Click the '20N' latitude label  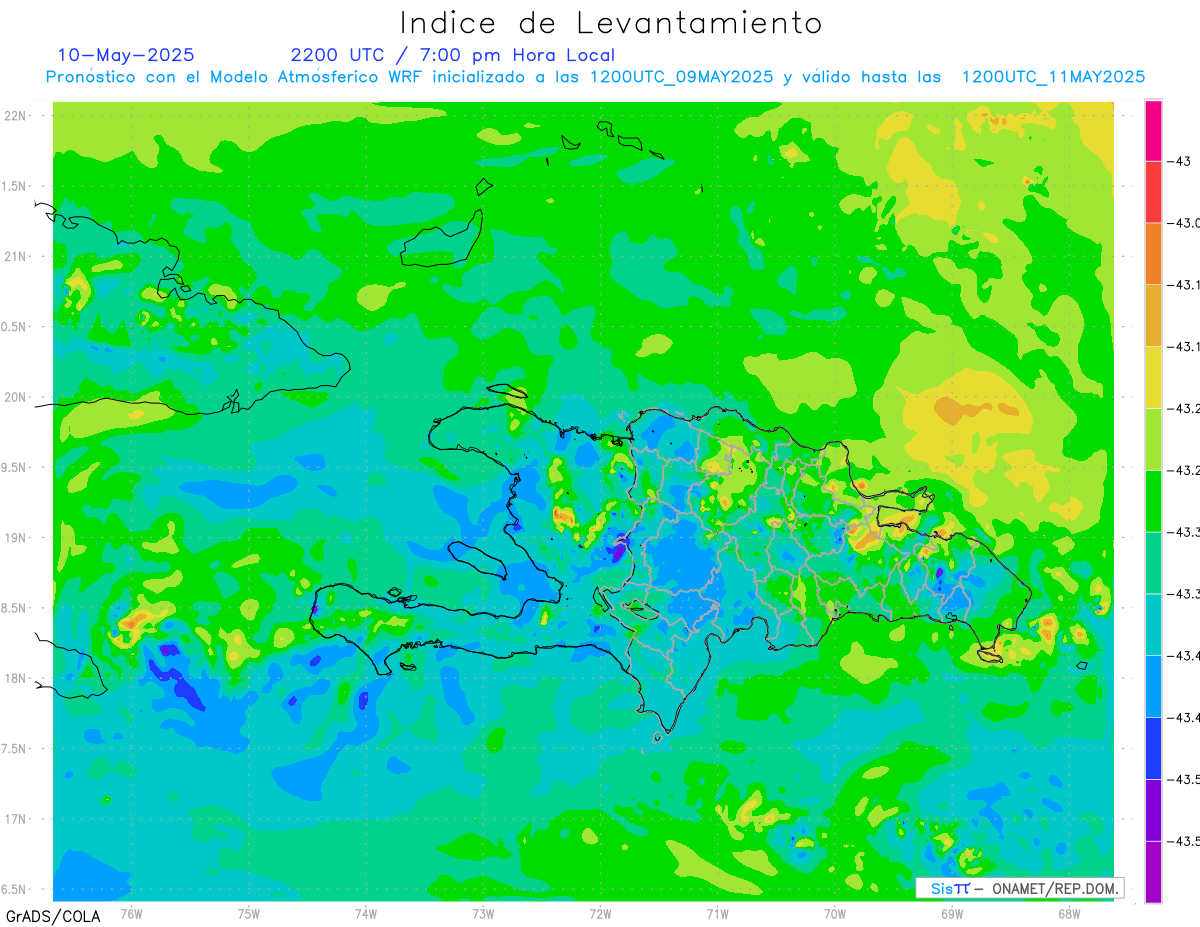point(15,397)
